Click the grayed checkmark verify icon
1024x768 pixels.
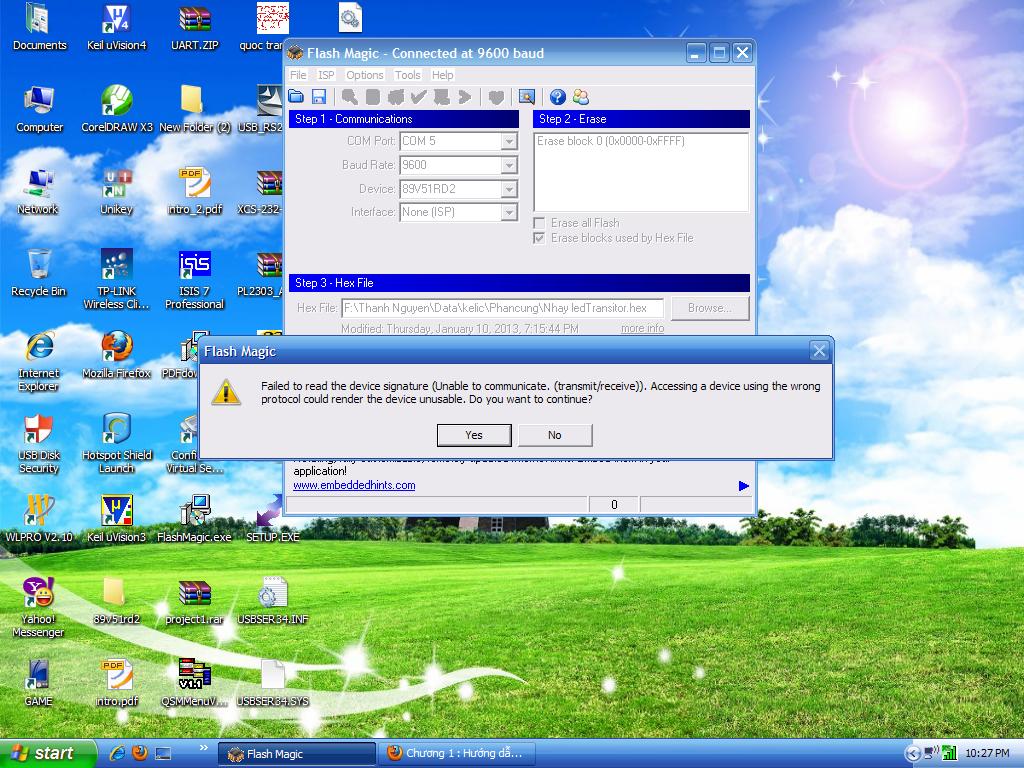pyautogui.click(x=419, y=97)
